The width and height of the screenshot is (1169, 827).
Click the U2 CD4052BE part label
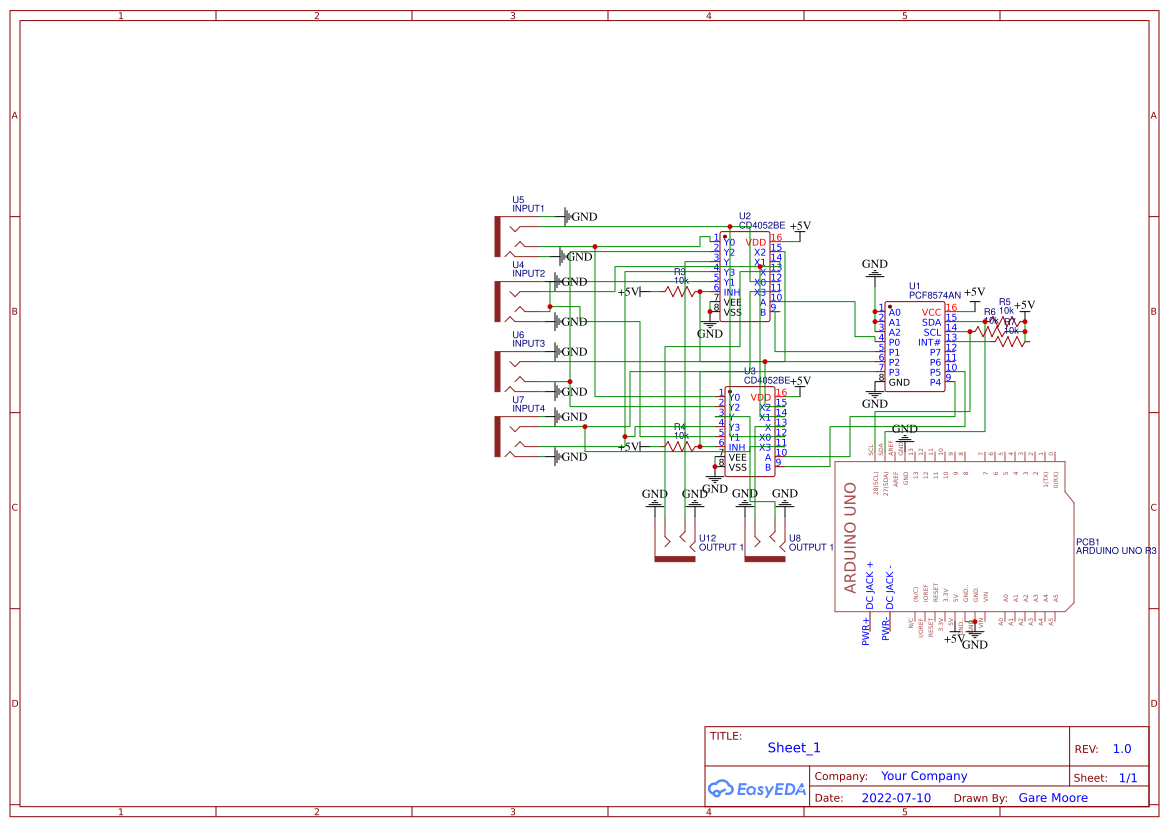[761, 225]
